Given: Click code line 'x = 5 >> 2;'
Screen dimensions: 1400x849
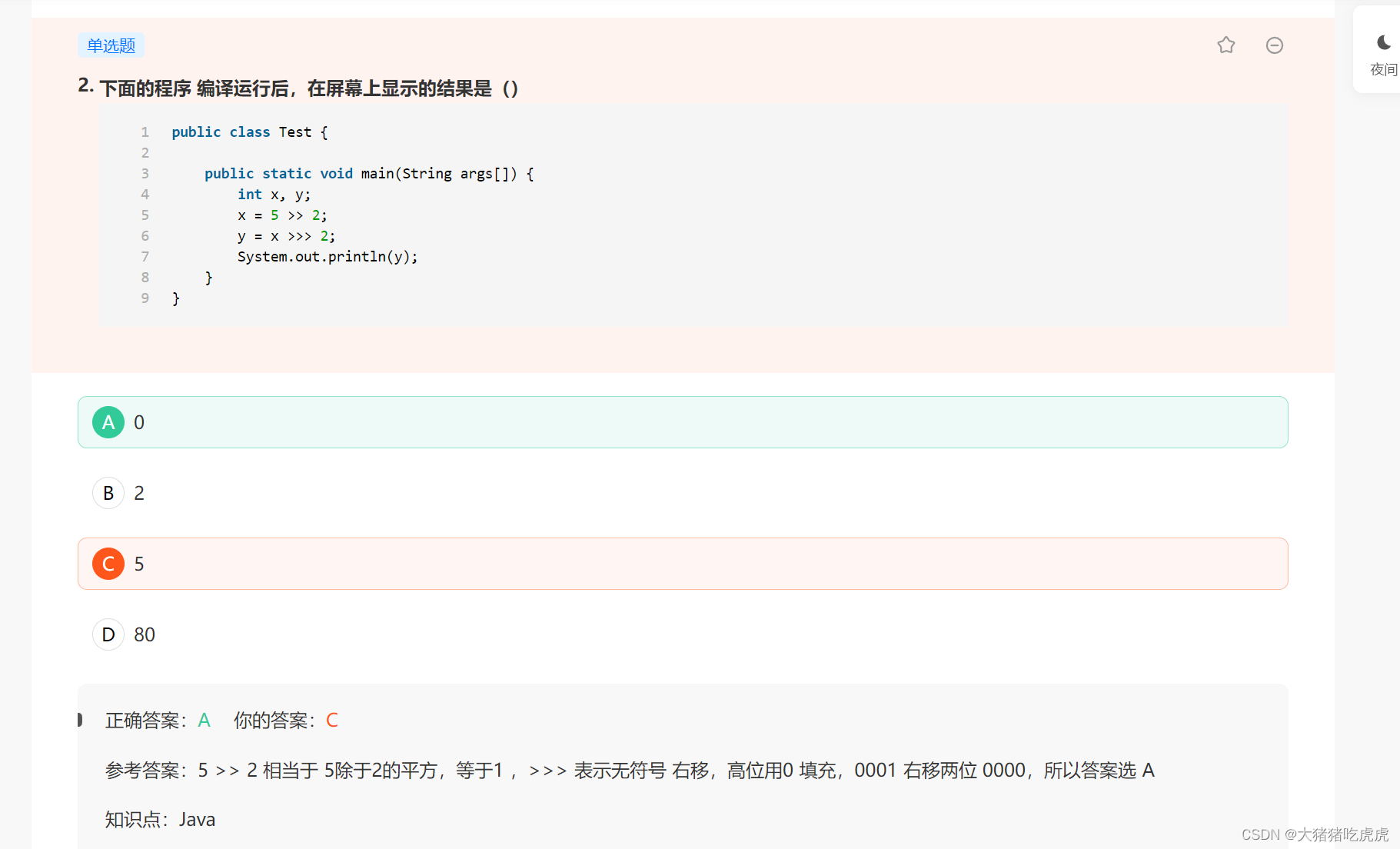Looking at the screenshot, I should tap(282, 215).
